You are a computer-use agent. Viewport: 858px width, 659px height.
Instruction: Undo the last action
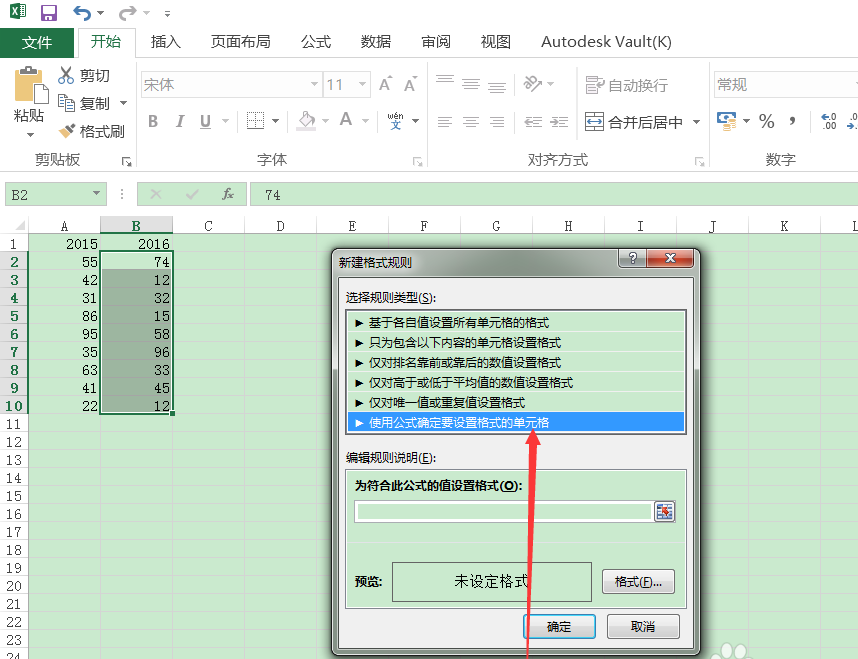pos(82,12)
